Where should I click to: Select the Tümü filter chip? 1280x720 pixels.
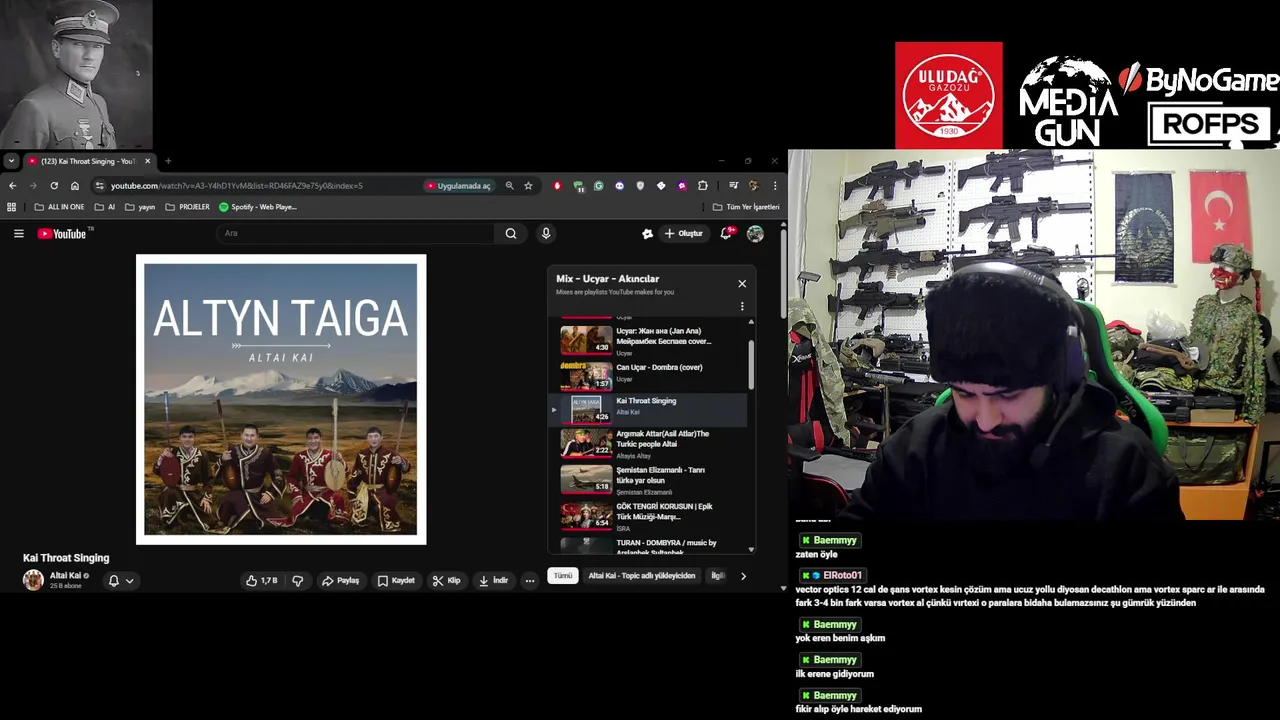pos(563,576)
